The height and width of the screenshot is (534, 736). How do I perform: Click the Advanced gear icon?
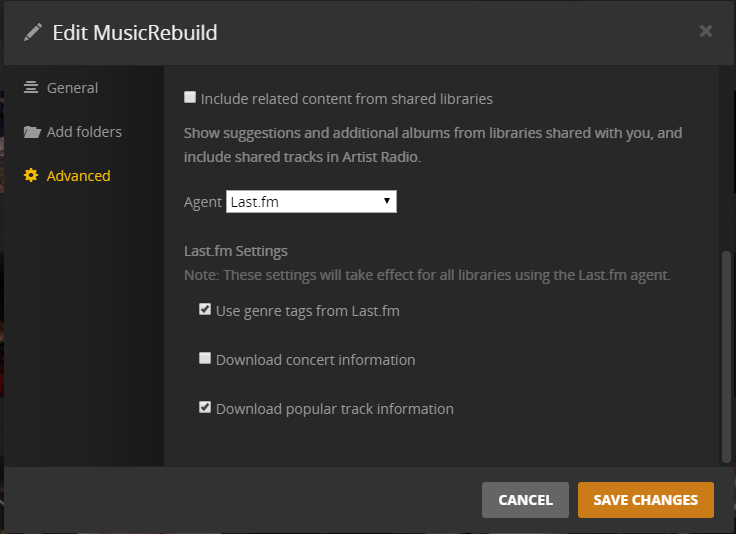(31, 176)
